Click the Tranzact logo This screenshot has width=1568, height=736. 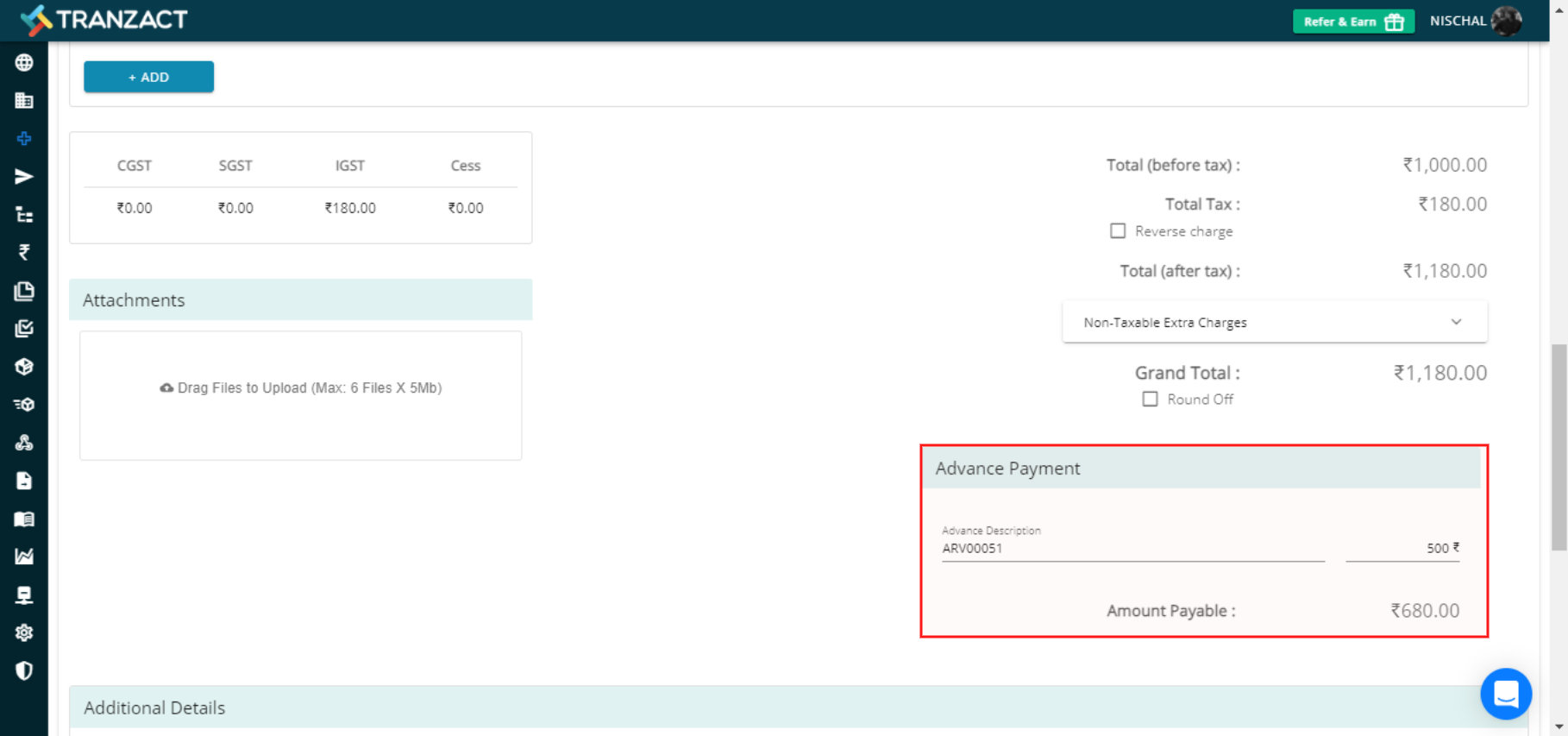pos(103,19)
